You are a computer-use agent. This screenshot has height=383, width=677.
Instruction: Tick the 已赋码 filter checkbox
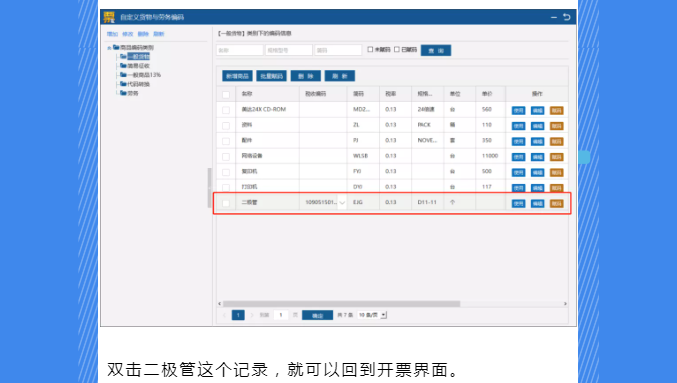click(x=397, y=50)
